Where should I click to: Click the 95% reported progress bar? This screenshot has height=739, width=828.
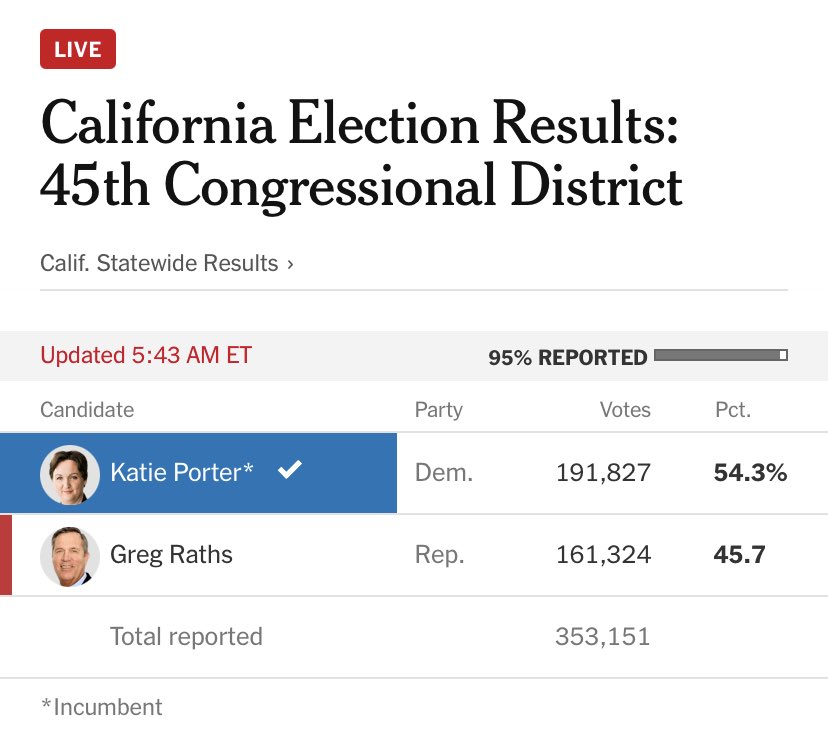tap(721, 355)
